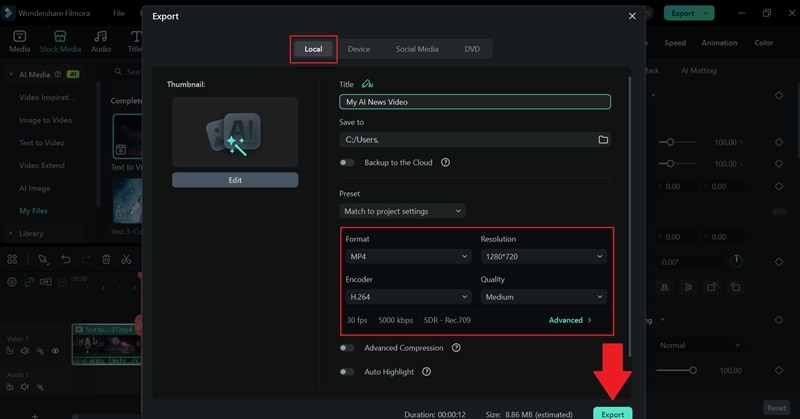
Task: Redo the timeline action
Action: (86, 259)
